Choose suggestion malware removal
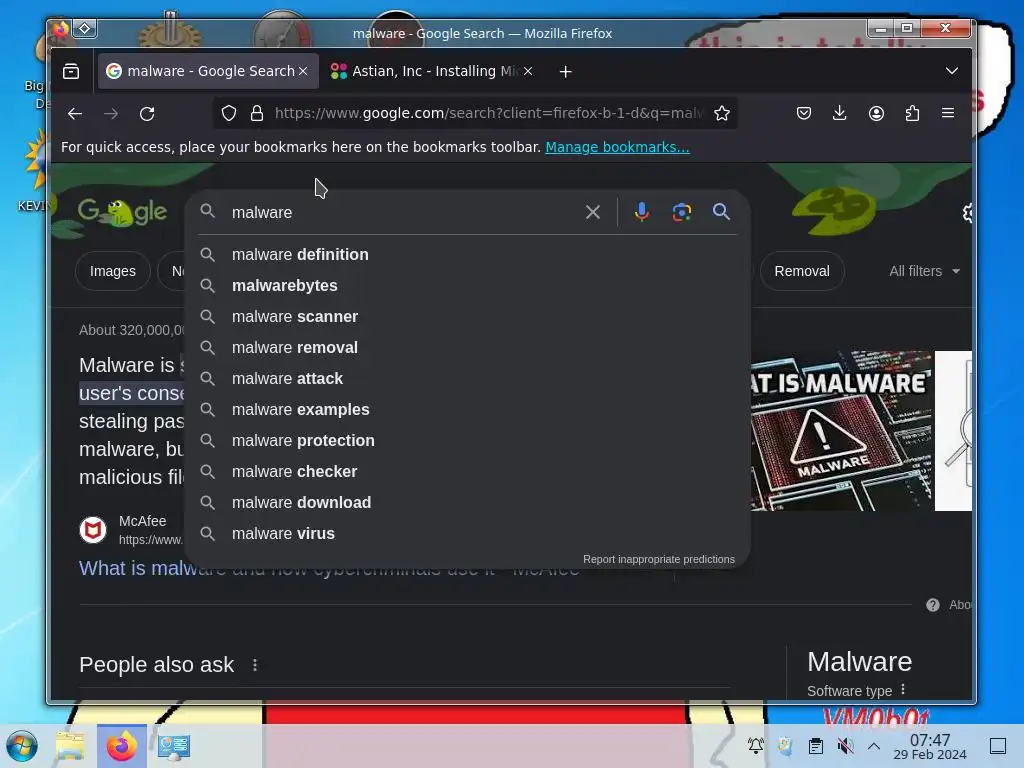Image resolution: width=1024 pixels, height=768 pixels. (467, 347)
